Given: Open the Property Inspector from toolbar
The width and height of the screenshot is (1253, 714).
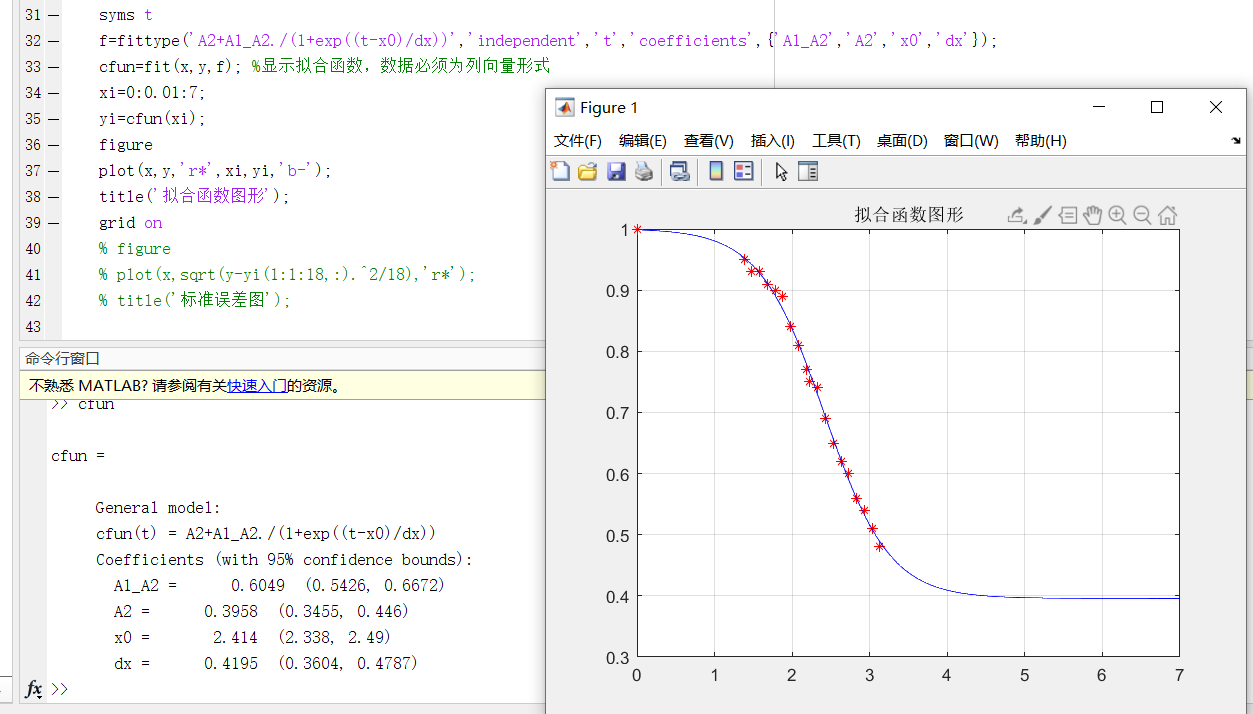Looking at the screenshot, I should [807, 171].
